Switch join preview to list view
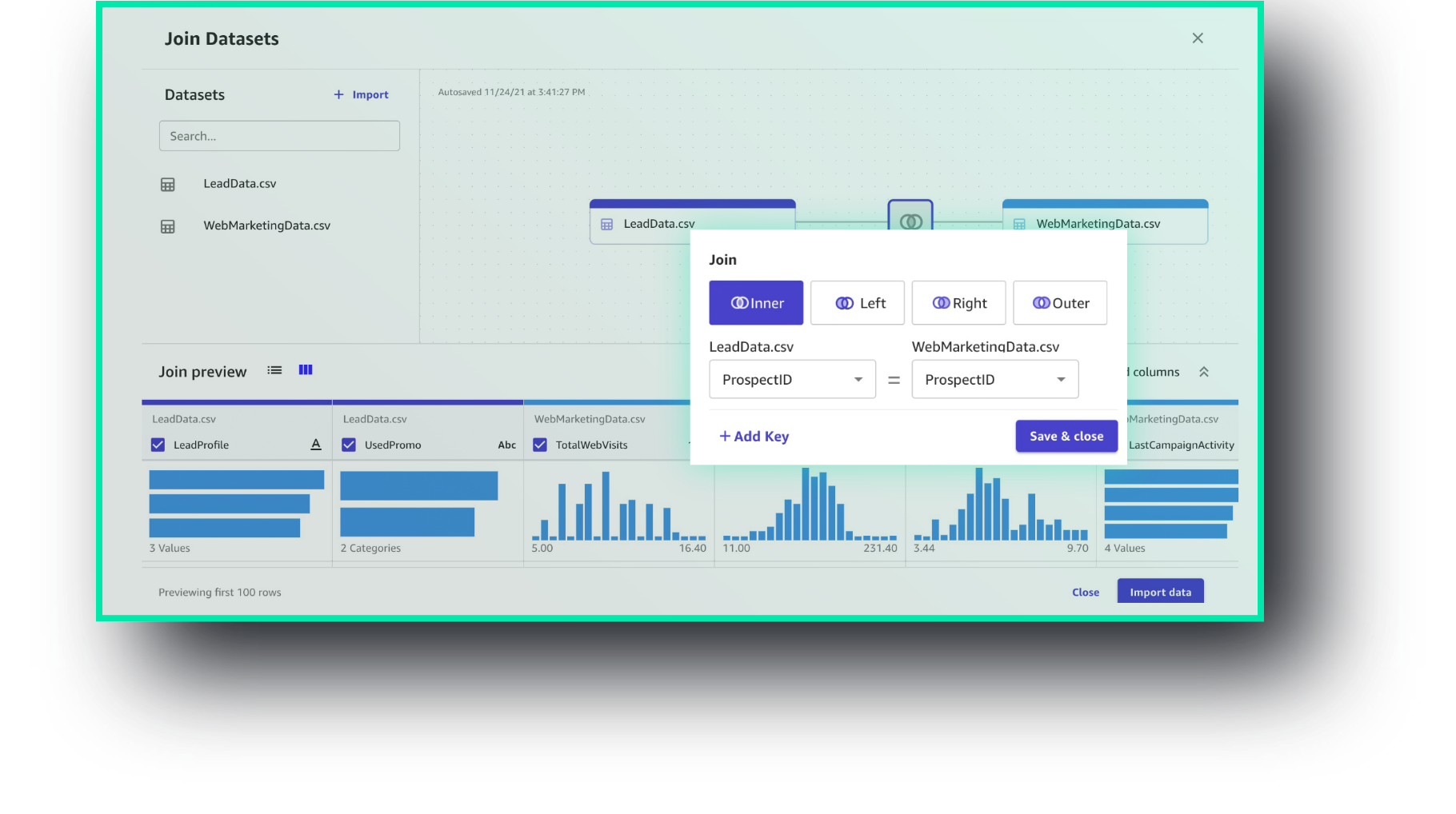 [274, 370]
